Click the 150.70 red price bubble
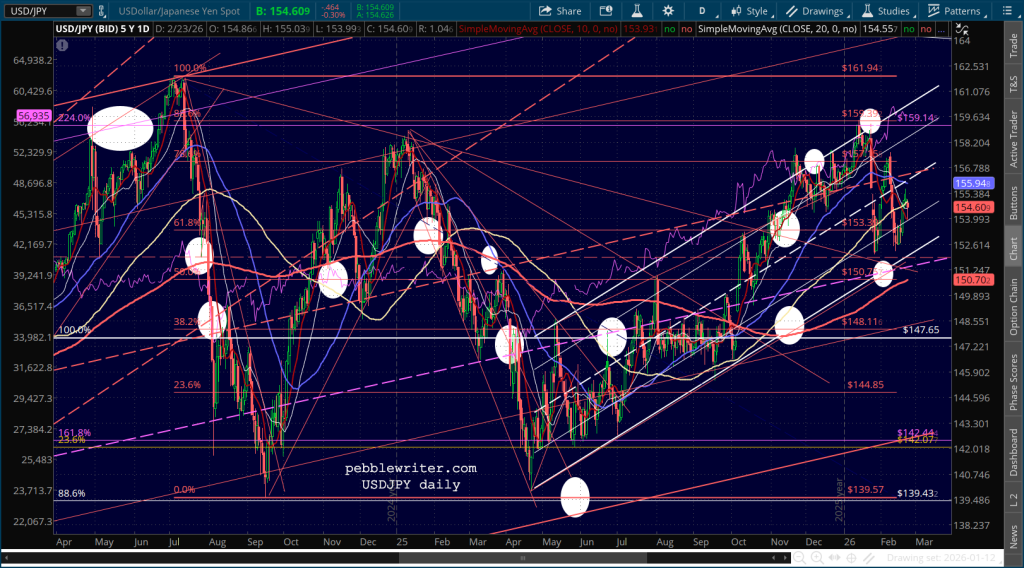 973,280
